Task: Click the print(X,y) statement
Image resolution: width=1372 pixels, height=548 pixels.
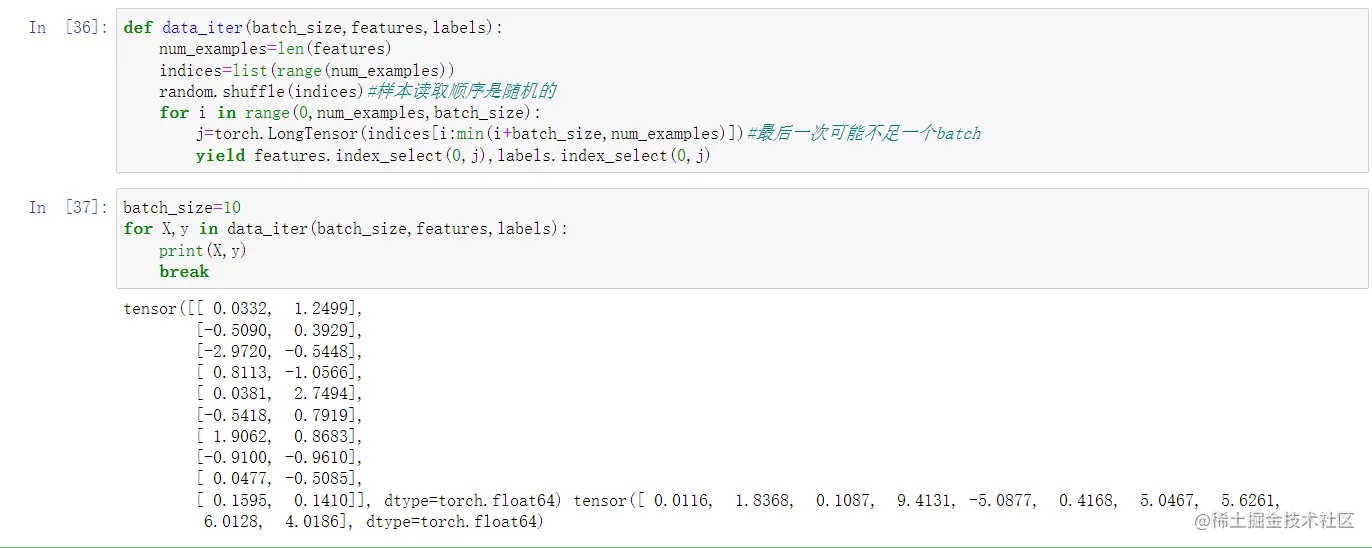Action: pos(202,250)
